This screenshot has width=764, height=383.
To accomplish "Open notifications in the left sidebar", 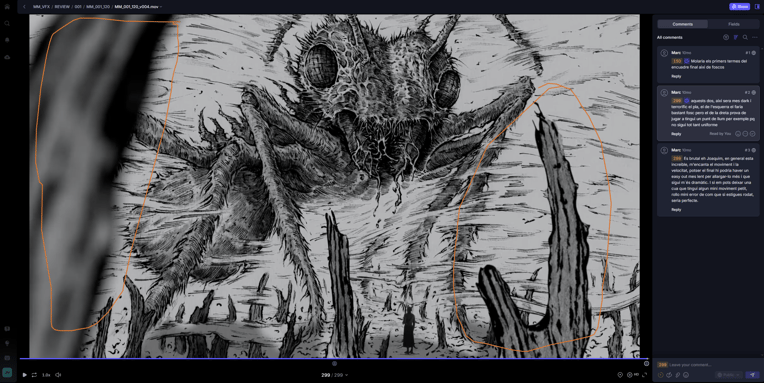I will tap(7, 40).
